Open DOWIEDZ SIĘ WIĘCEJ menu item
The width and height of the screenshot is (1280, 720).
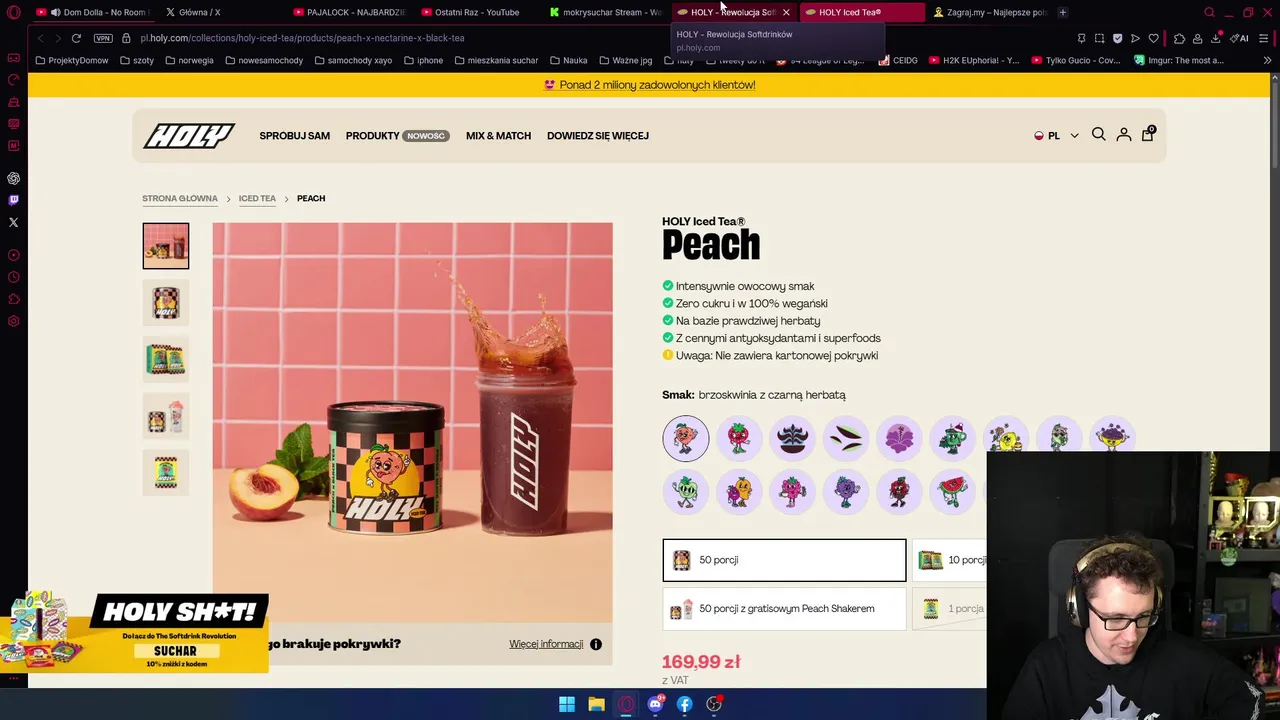pyautogui.click(x=598, y=136)
